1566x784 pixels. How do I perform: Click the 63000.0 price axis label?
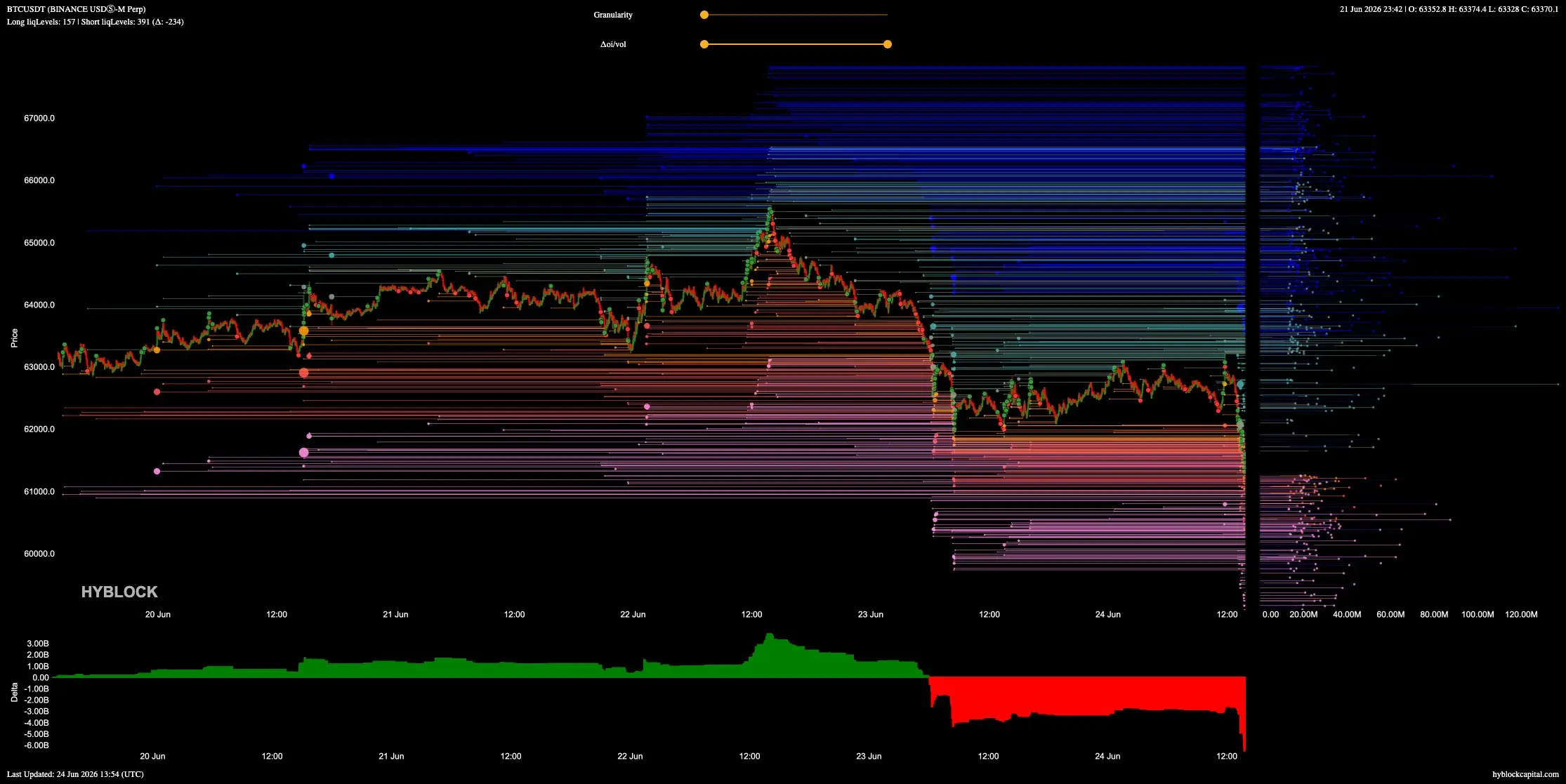point(39,367)
